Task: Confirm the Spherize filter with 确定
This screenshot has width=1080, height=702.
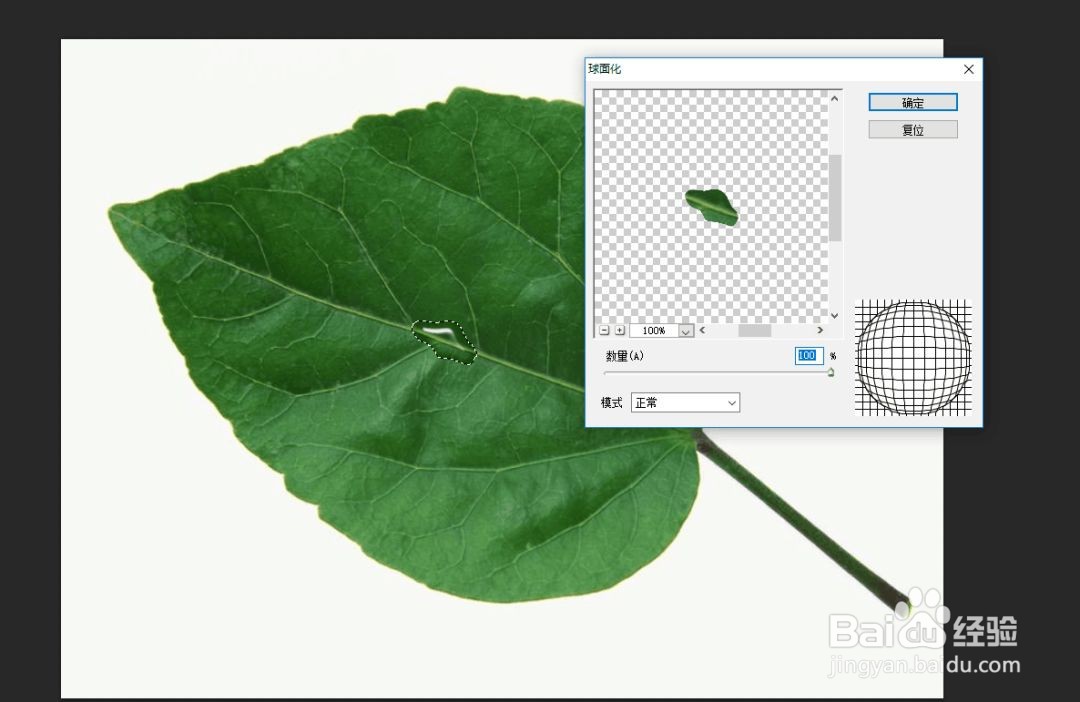Action: coord(913,103)
